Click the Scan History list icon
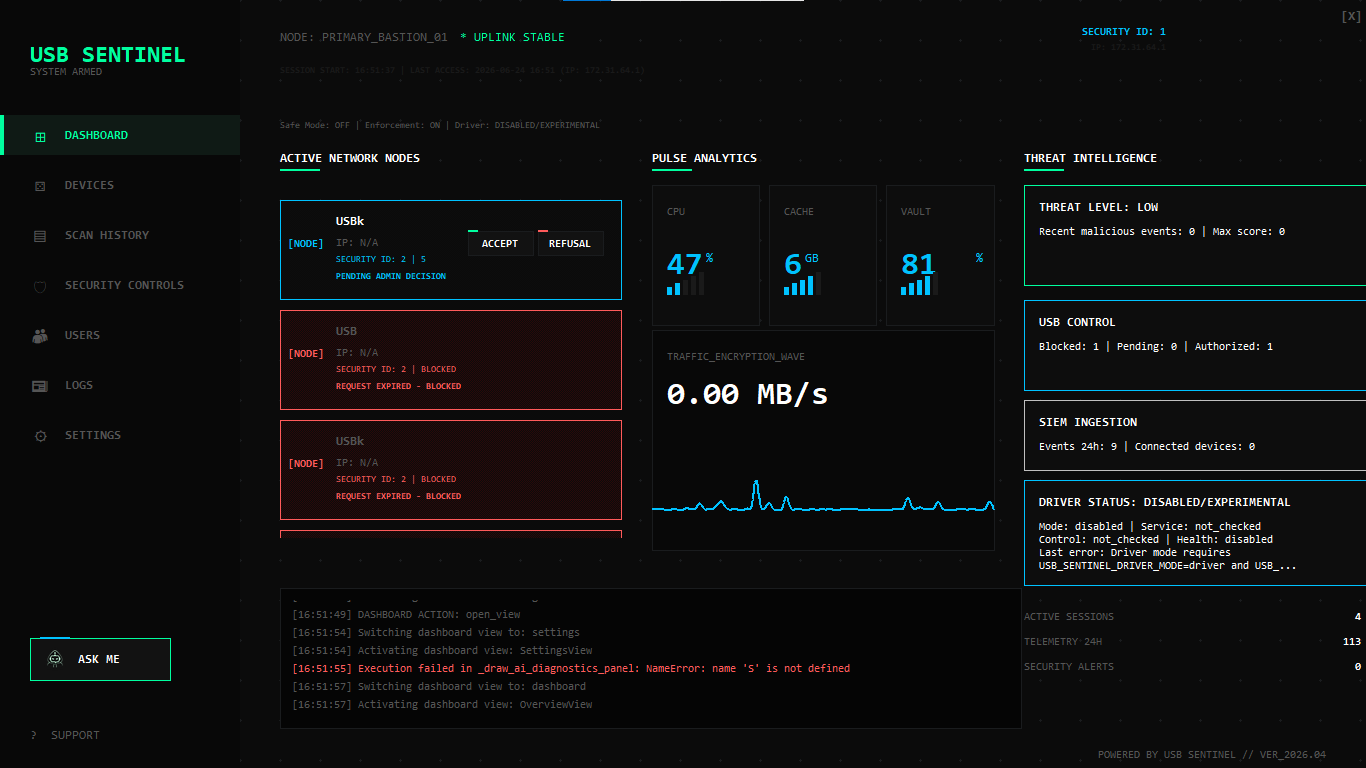This screenshot has height=768, width=1366. pos(40,236)
